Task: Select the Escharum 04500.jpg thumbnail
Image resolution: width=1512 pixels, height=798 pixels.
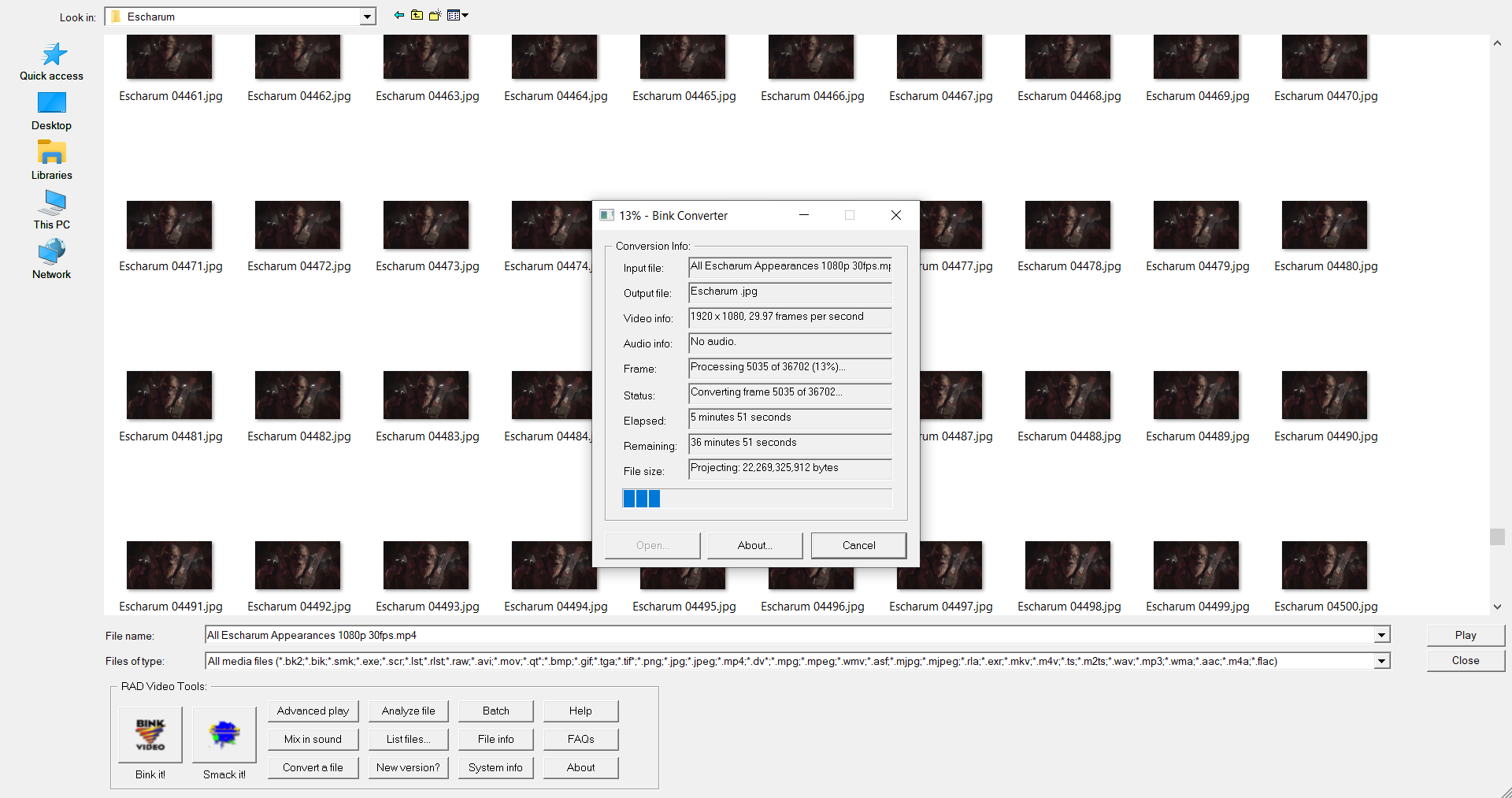Action: [1325, 566]
